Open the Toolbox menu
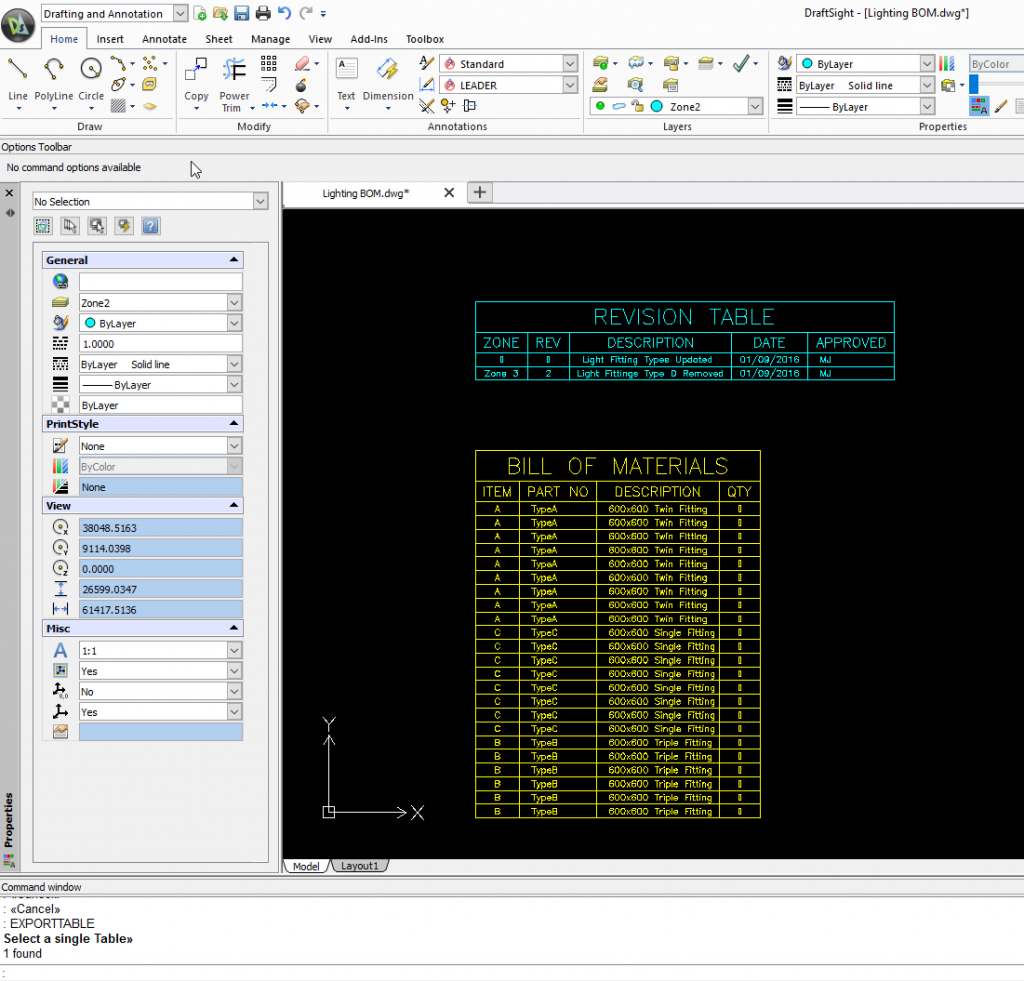This screenshot has height=981, width=1024. point(425,39)
